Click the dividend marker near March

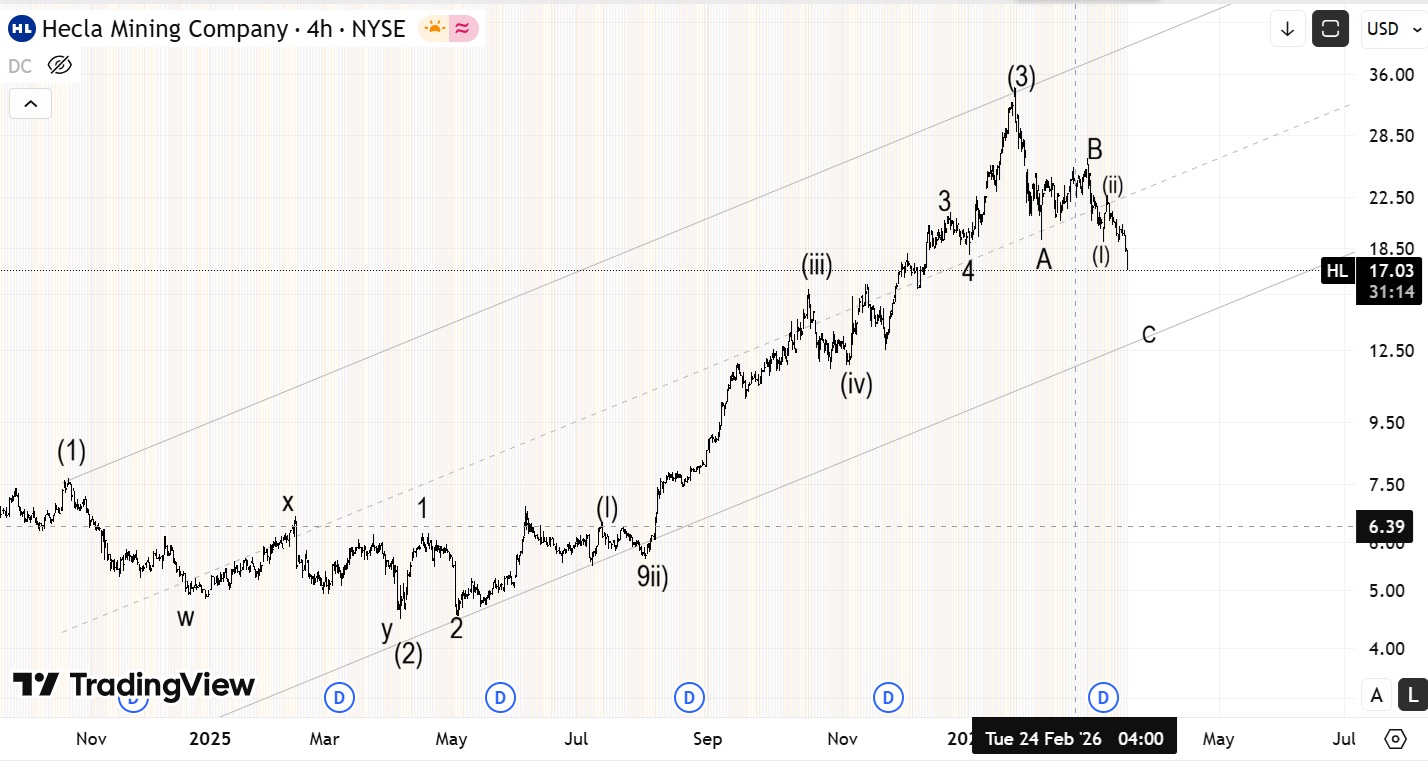click(339, 697)
